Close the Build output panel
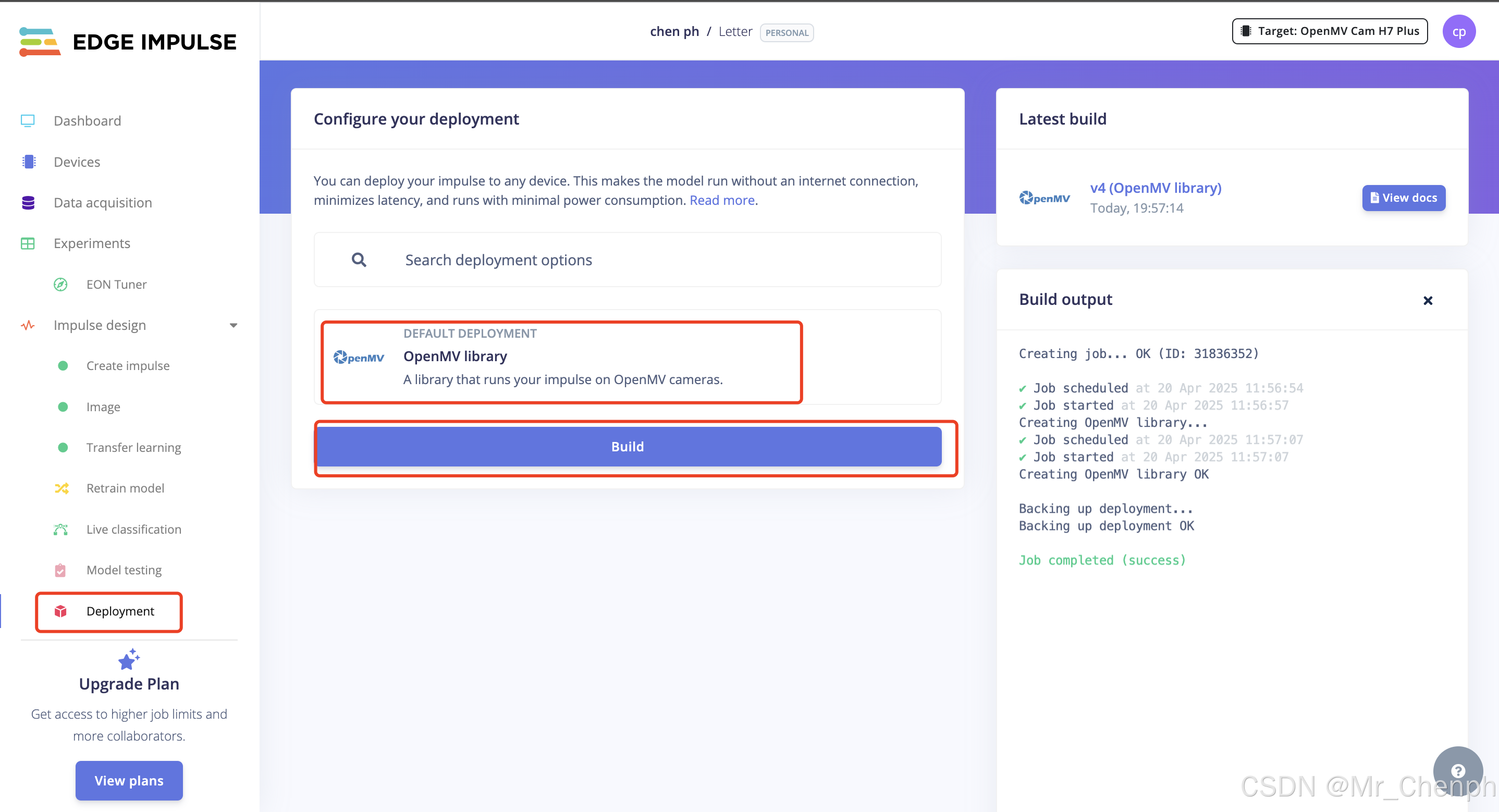This screenshot has height=812, width=1499. click(1428, 300)
